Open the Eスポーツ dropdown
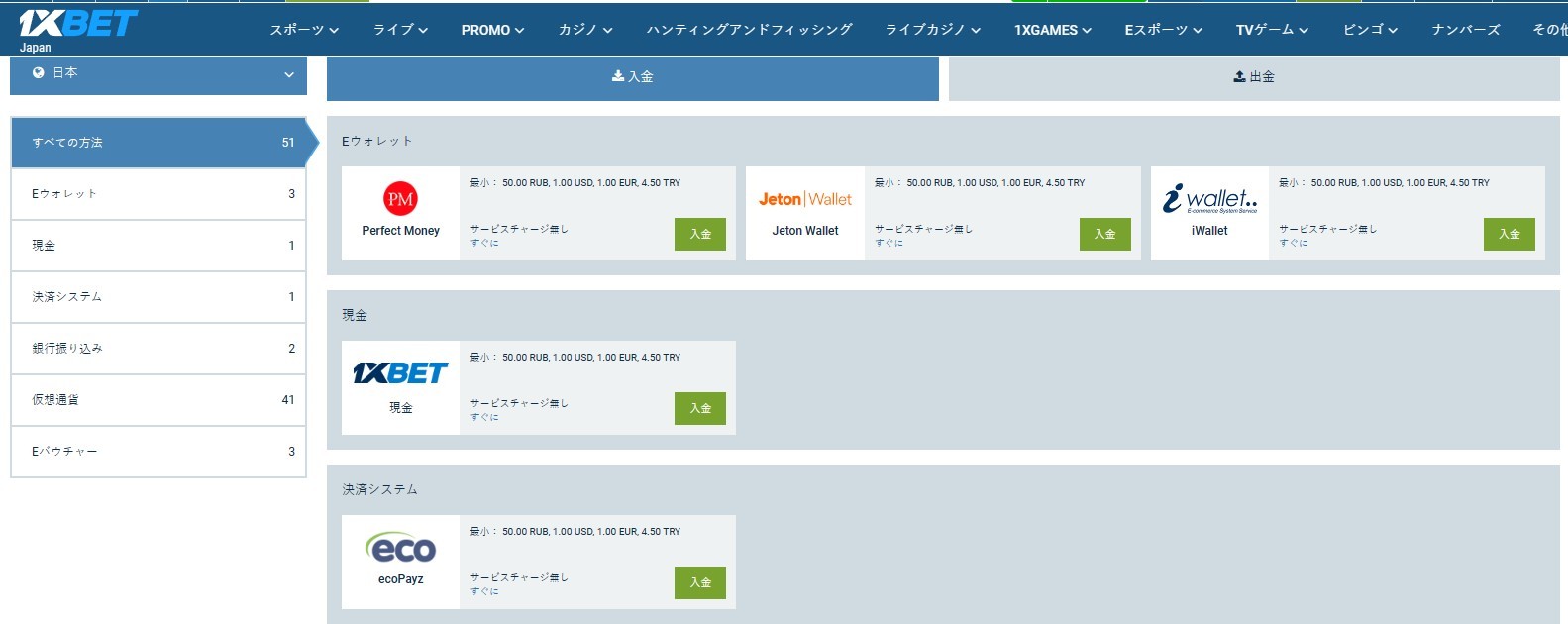 click(x=1164, y=30)
